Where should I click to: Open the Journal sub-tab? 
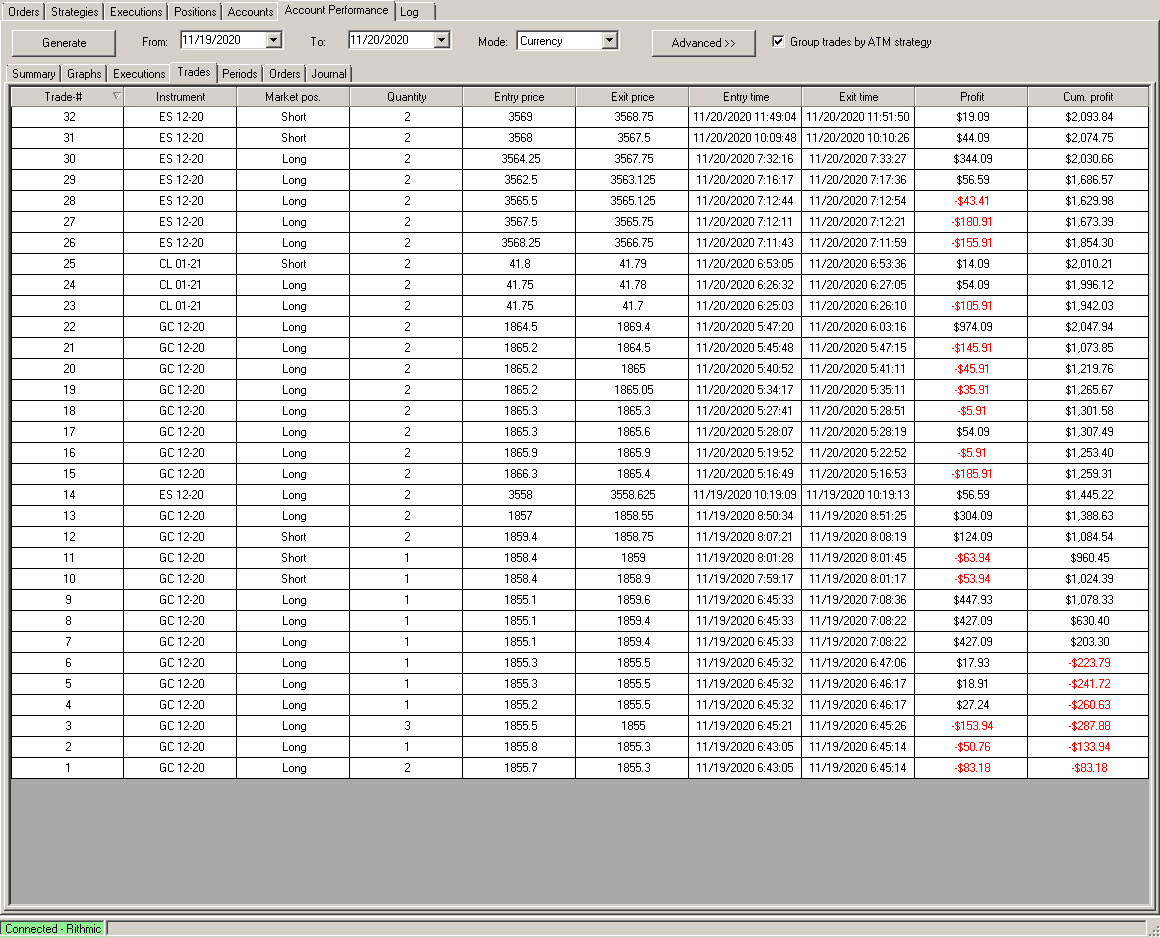click(329, 74)
